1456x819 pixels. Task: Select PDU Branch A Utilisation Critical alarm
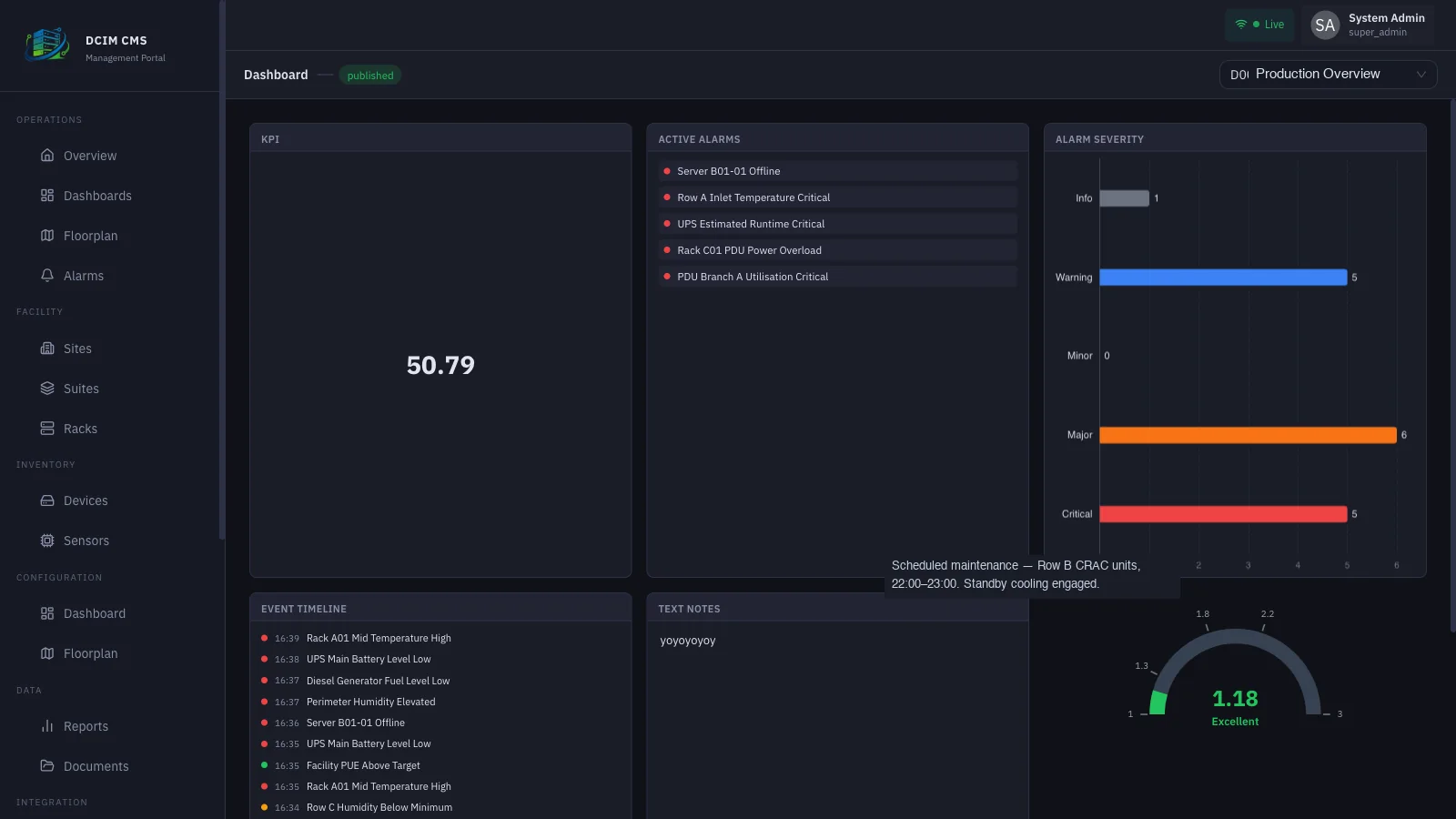837,277
